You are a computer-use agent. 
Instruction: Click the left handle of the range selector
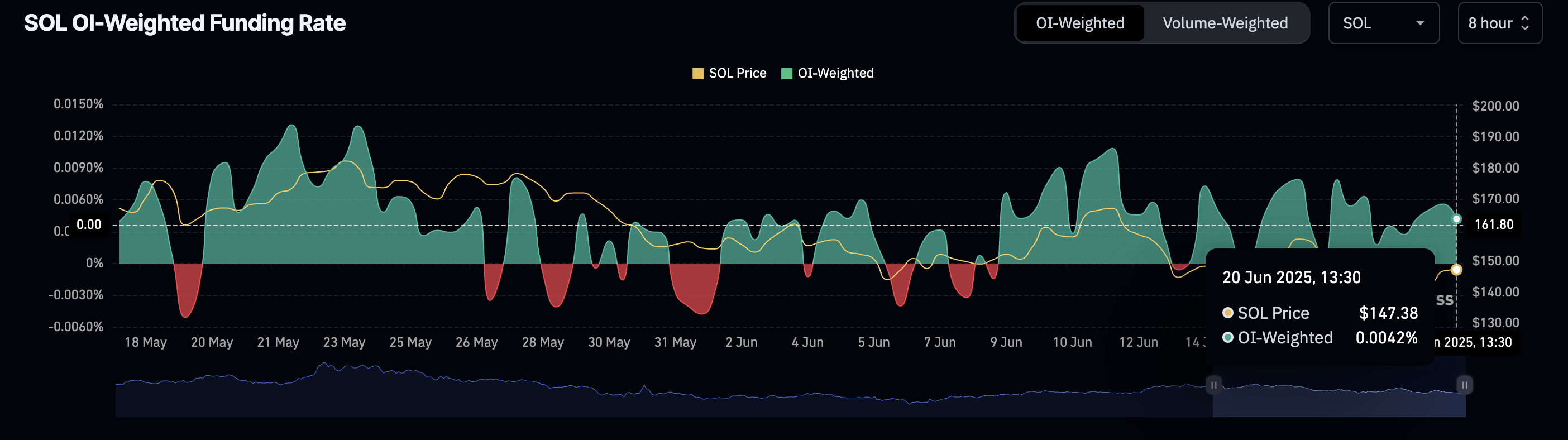click(1213, 385)
